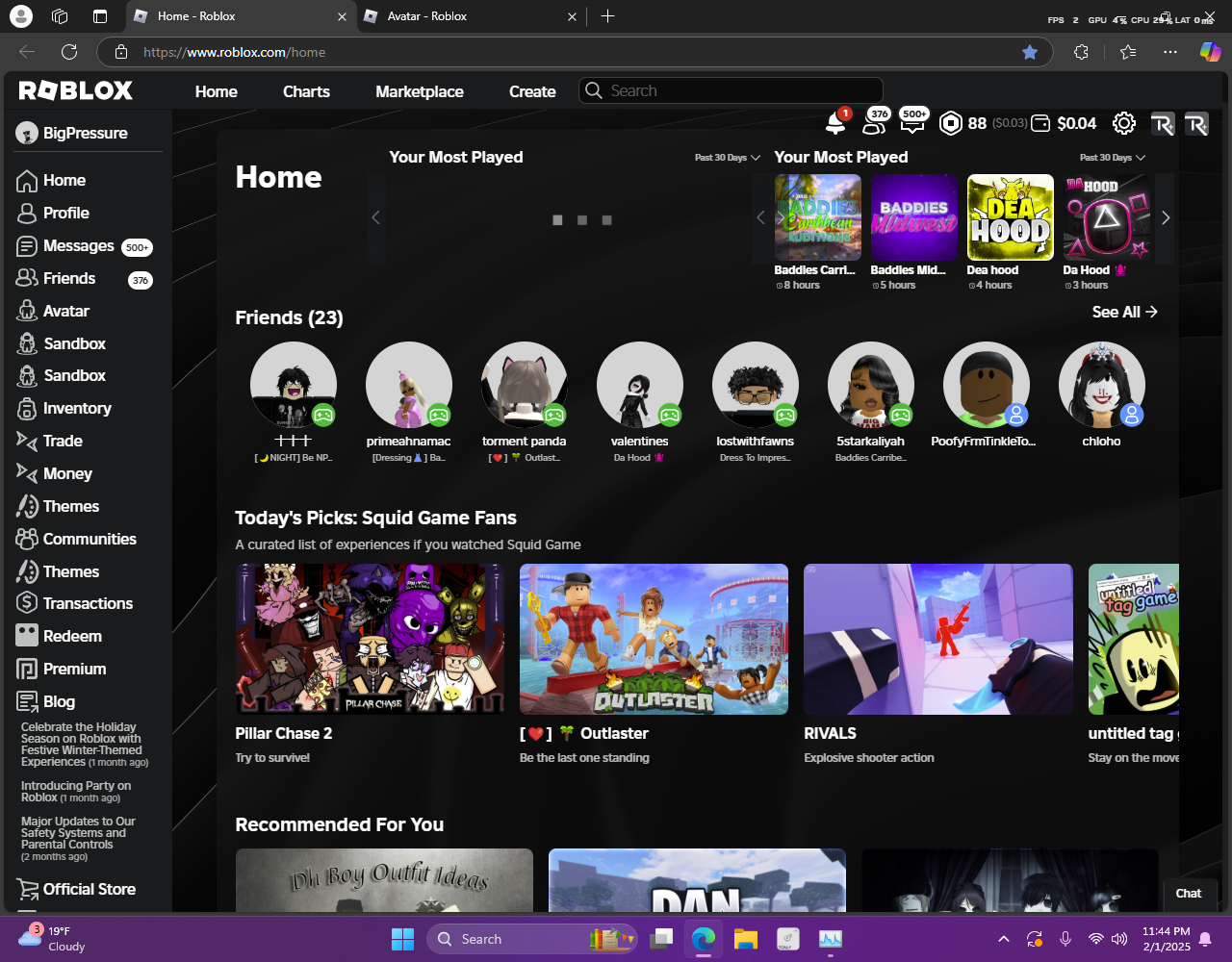The image size is (1232, 962).
Task: Open messages icon showing 500+ in header
Action: point(912,122)
